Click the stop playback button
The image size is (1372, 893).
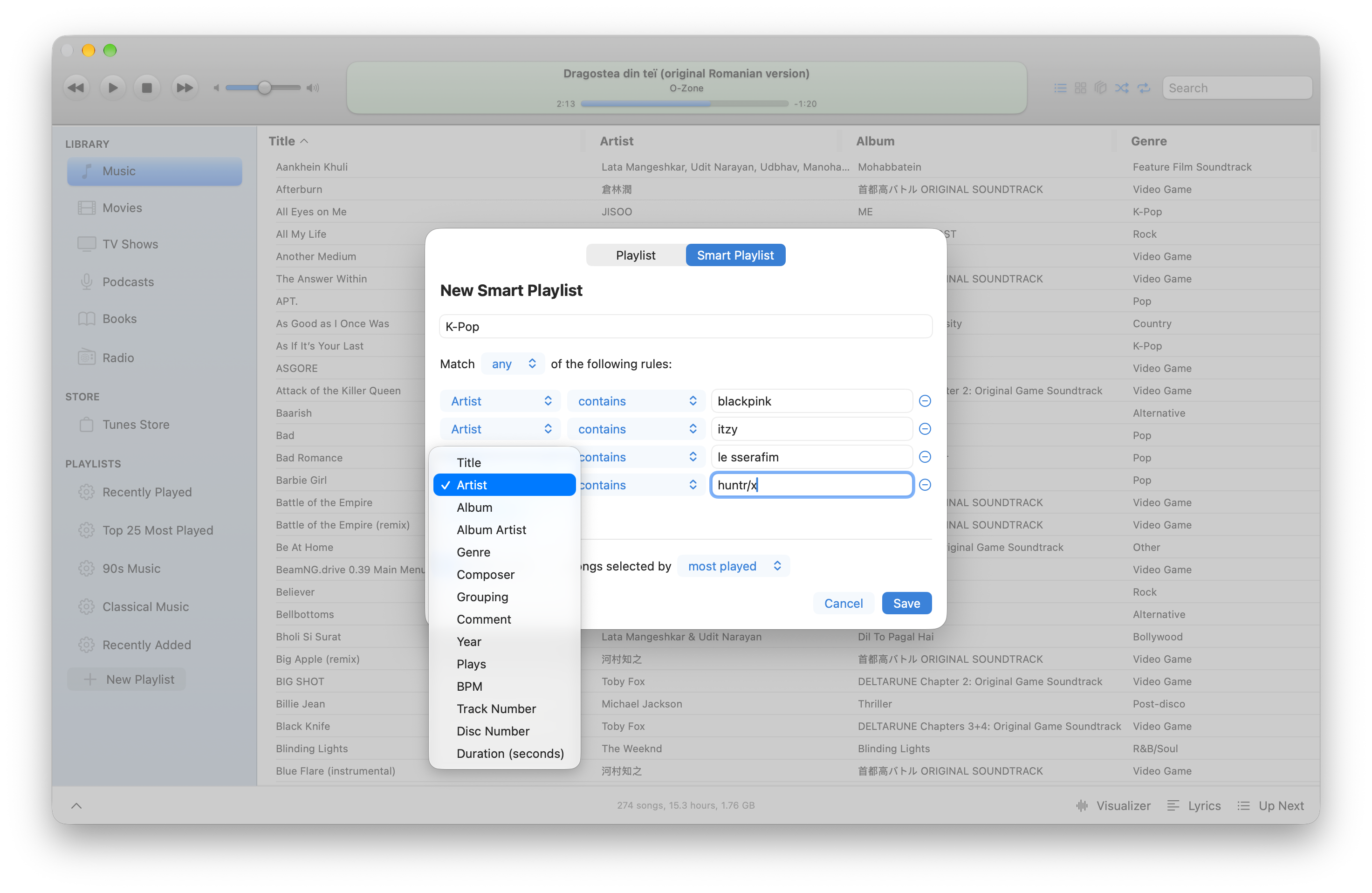(x=147, y=88)
